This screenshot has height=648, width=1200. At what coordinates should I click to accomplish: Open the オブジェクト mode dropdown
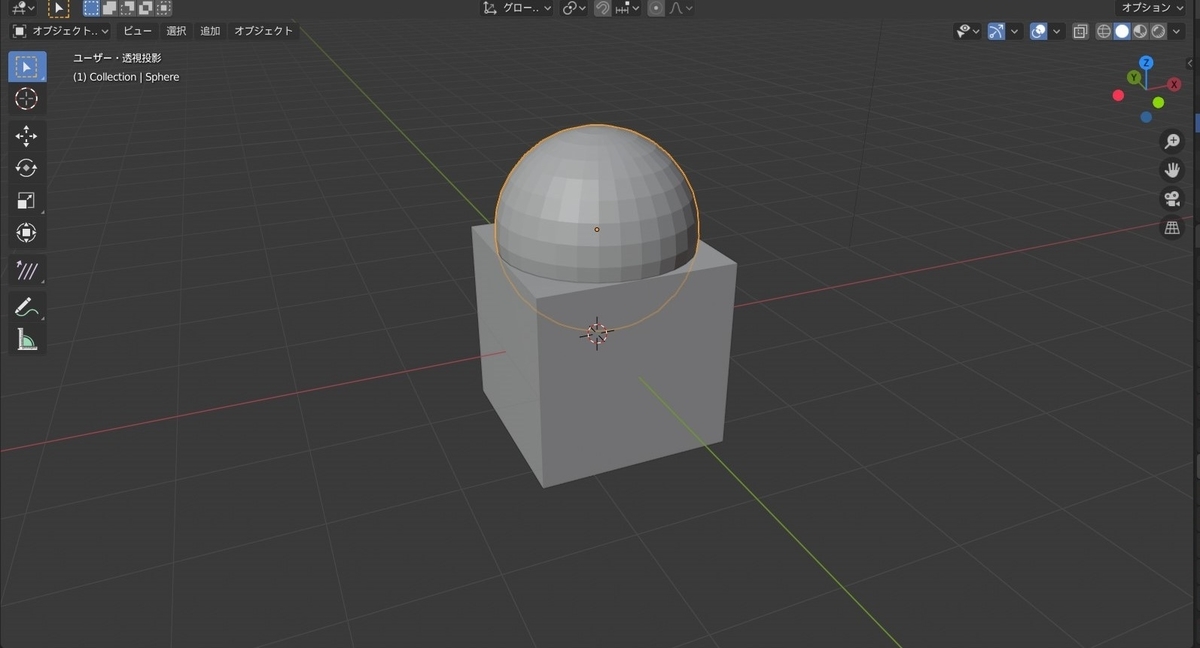pos(61,31)
